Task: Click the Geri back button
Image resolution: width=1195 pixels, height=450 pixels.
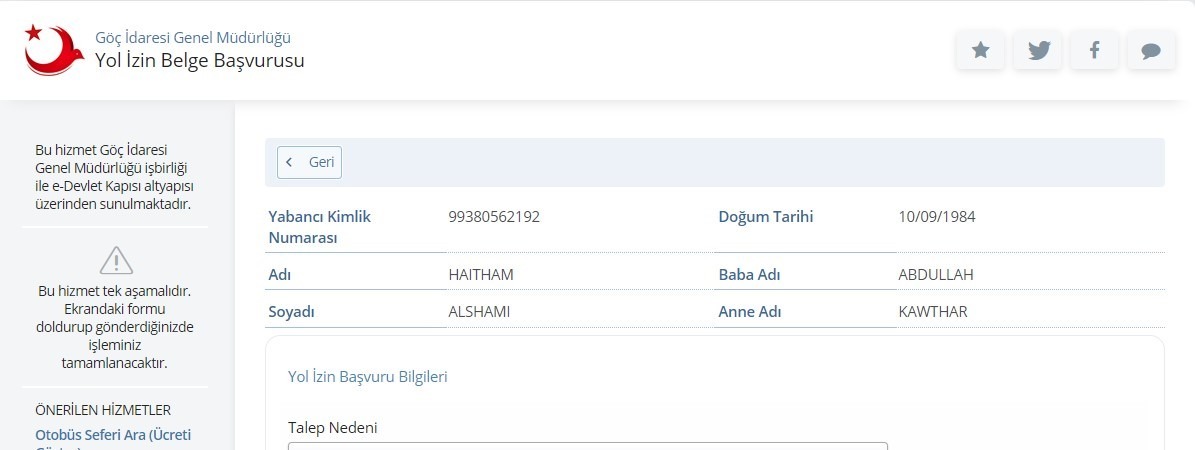Action: pos(310,162)
